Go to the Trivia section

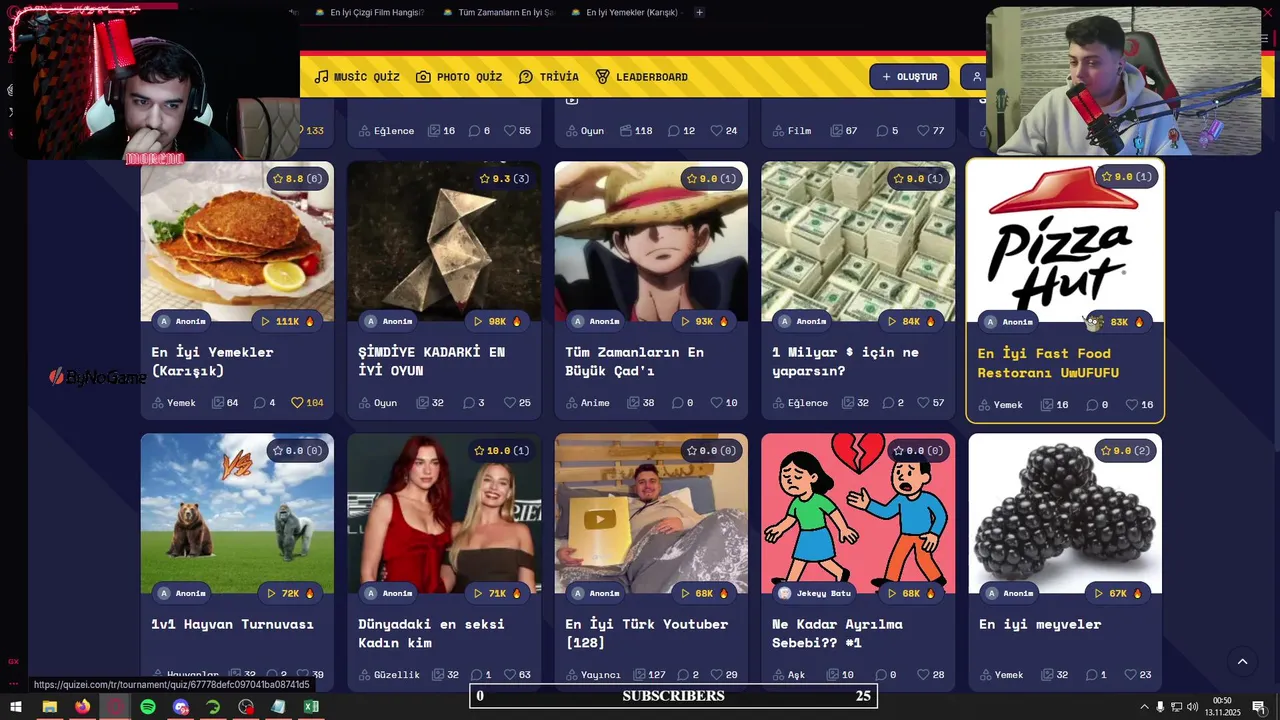[x=548, y=77]
